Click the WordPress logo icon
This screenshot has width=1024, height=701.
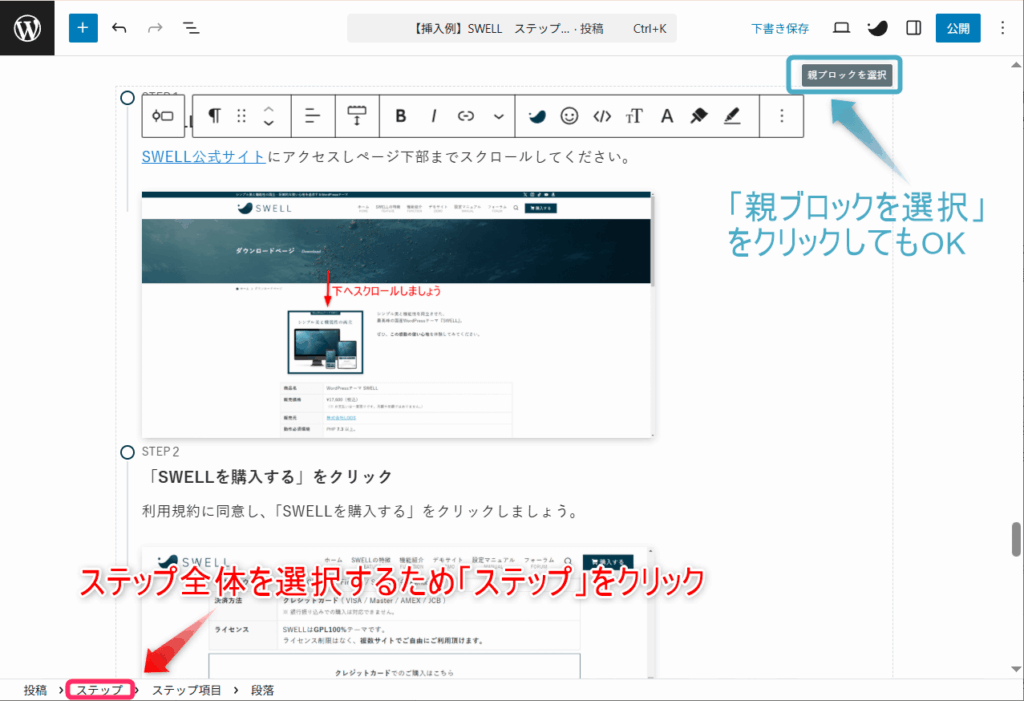click(27, 28)
